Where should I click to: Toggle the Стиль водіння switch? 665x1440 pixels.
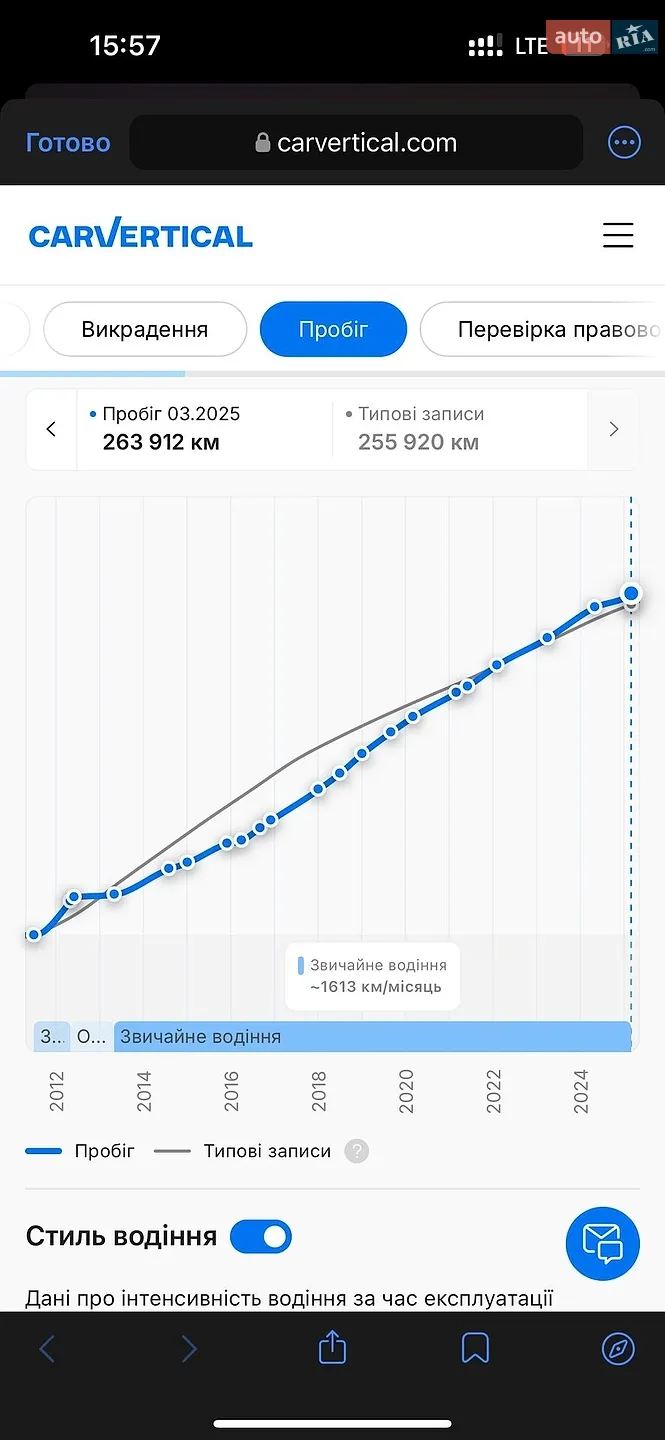[261, 1237]
